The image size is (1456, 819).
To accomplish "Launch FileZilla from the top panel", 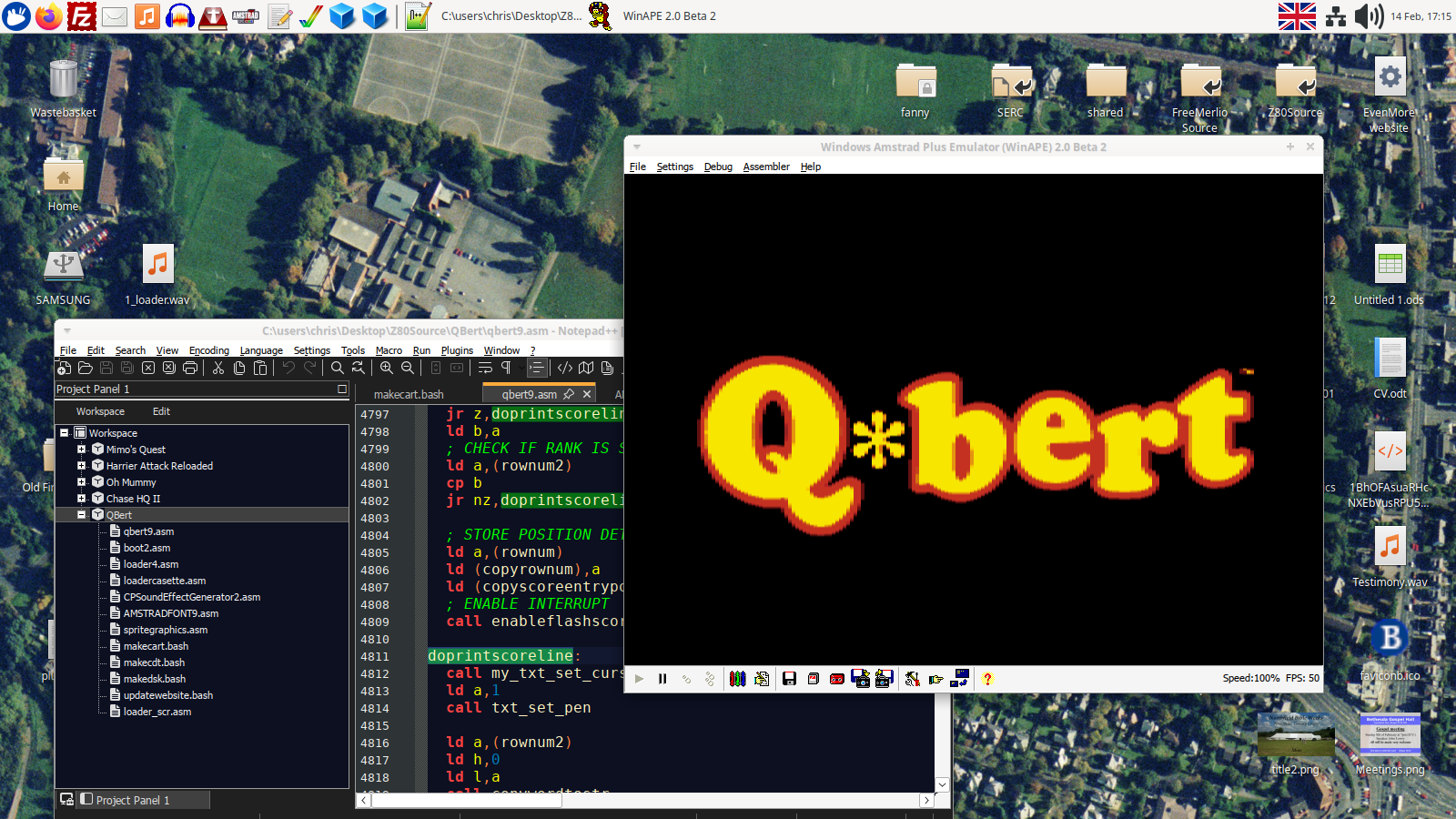I will 82,16.
